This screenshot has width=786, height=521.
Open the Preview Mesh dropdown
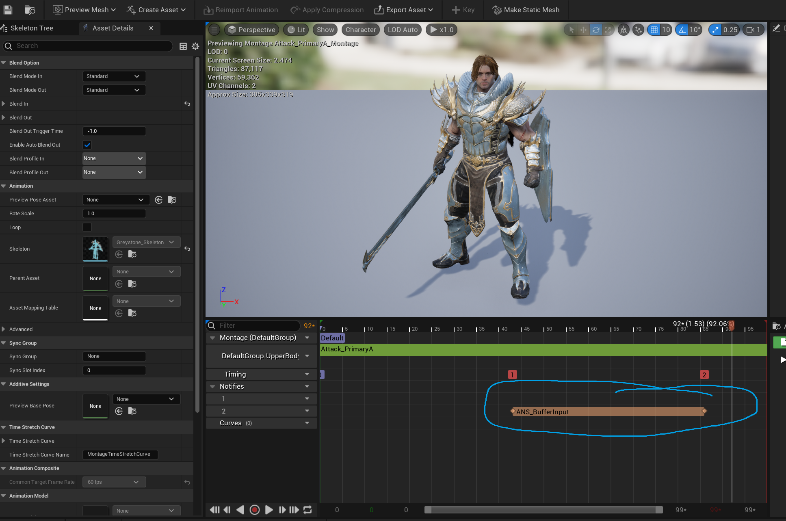(x=84, y=10)
